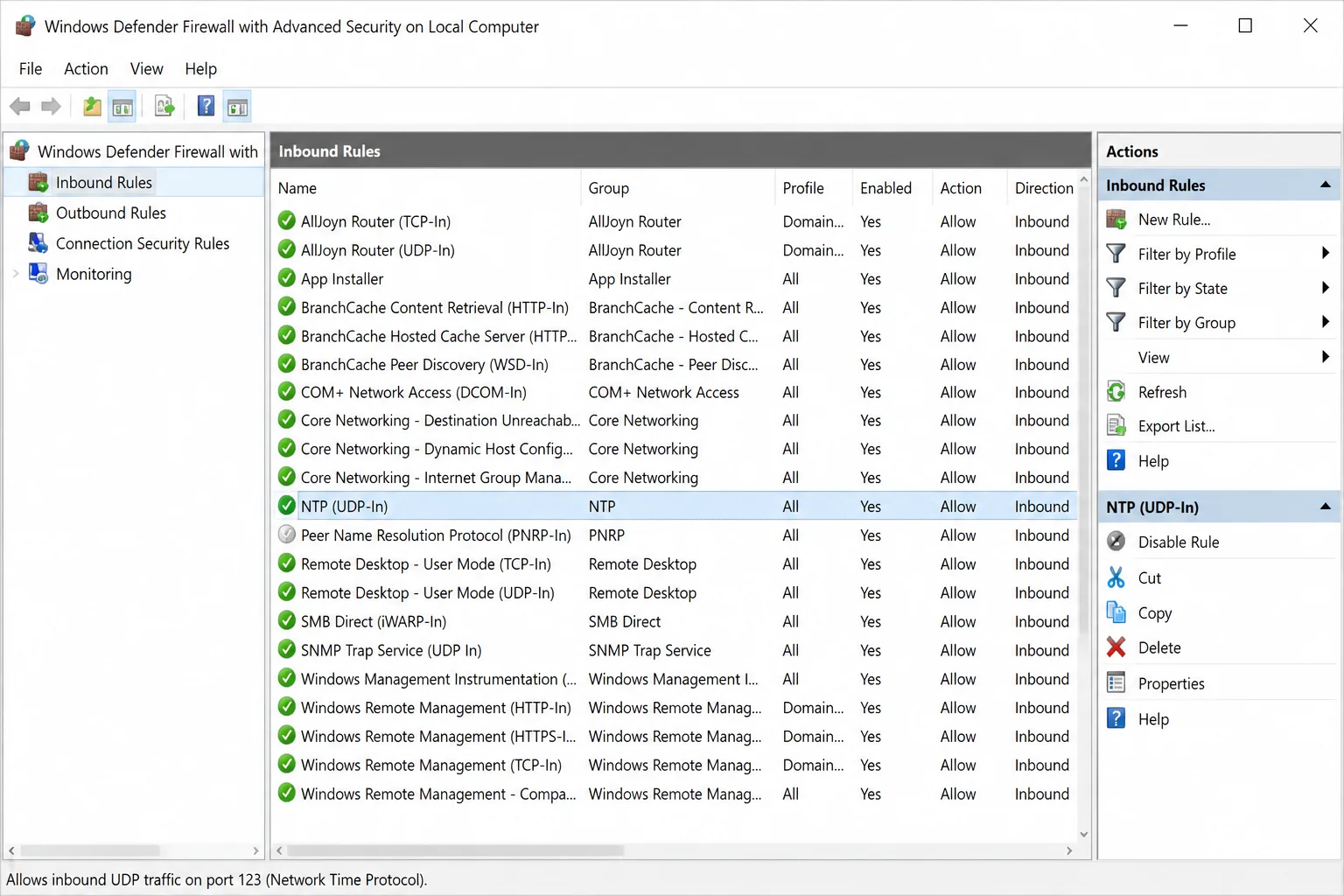Click the red Delete X icon
The image size is (1344, 896).
pyautogui.click(x=1116, y=647)
